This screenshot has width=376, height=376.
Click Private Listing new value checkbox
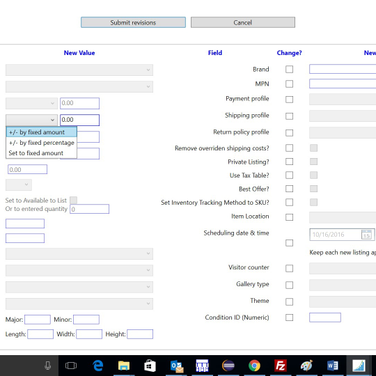coord(314,161)
